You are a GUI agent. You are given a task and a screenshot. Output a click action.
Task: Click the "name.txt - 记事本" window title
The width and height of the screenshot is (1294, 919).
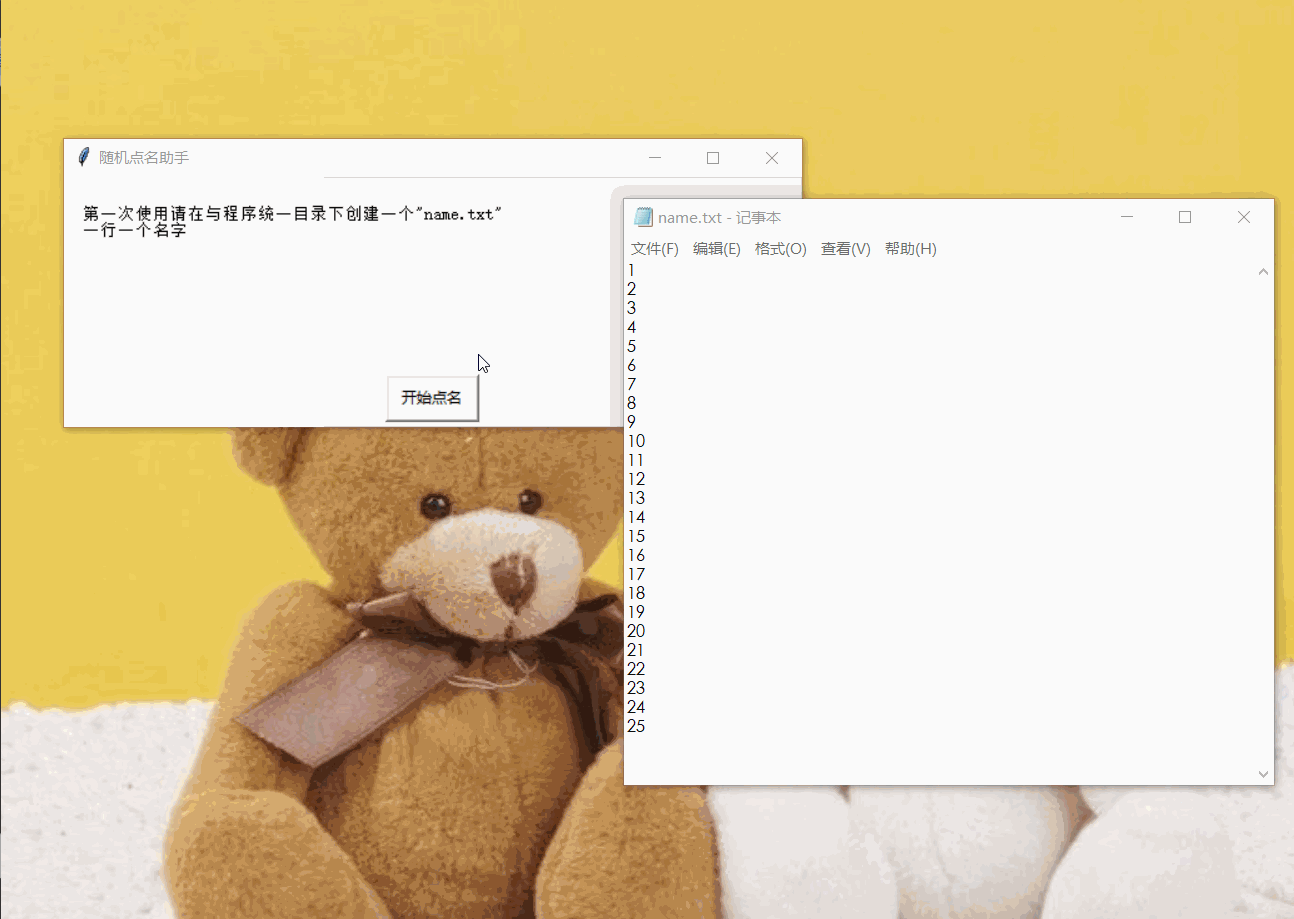(719, 218)
